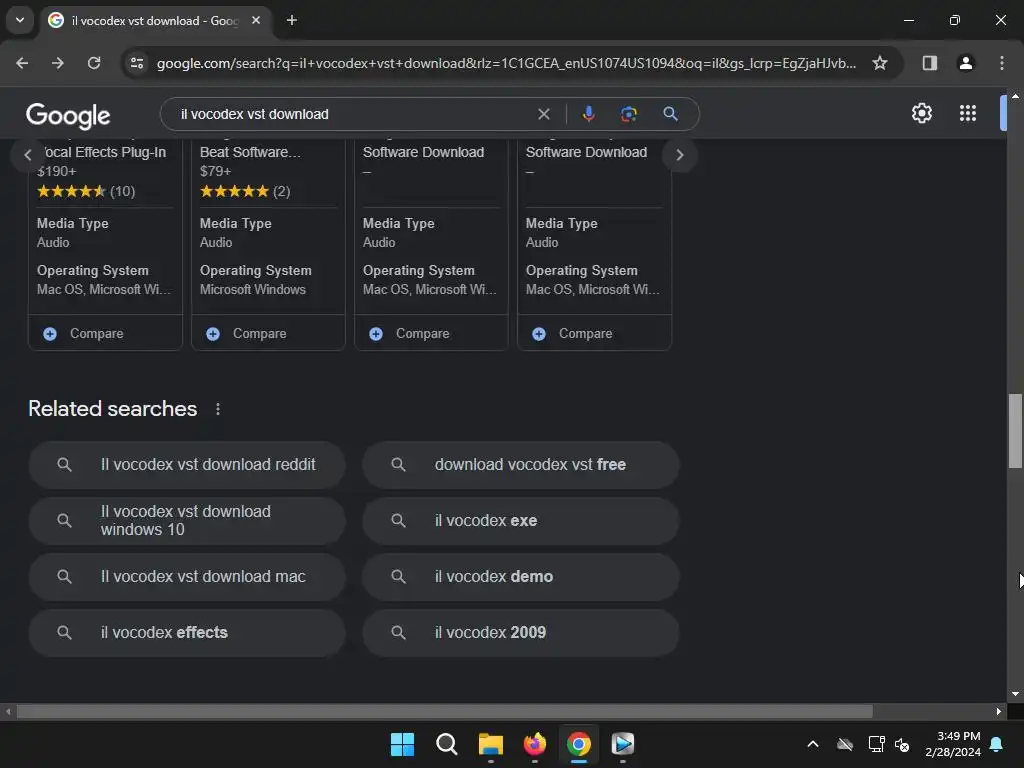Search related 'il vocodex demo'
This screenshot has height=768, width=1024.
520,577
